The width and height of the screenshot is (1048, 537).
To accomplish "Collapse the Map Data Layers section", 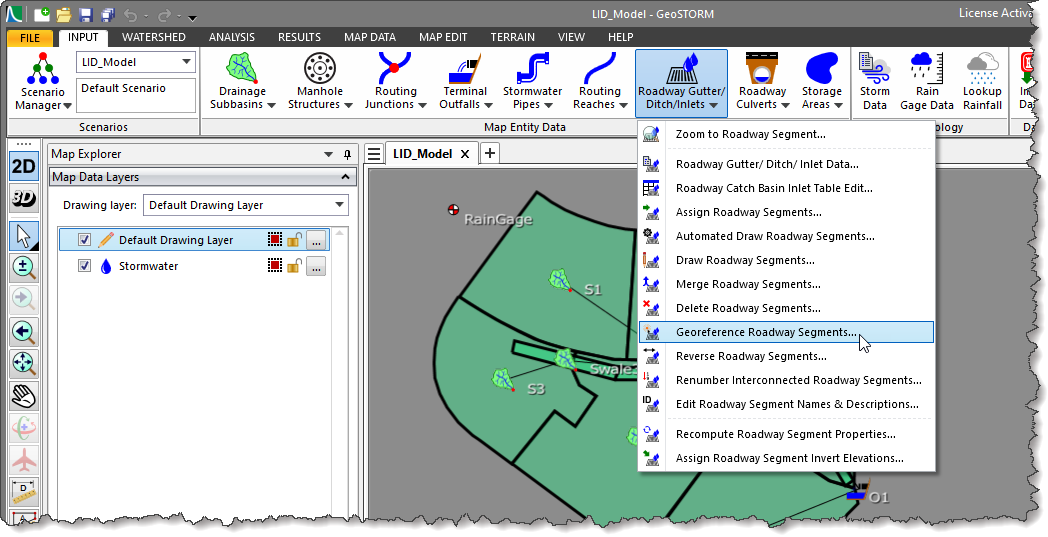I will pos(345,177).
